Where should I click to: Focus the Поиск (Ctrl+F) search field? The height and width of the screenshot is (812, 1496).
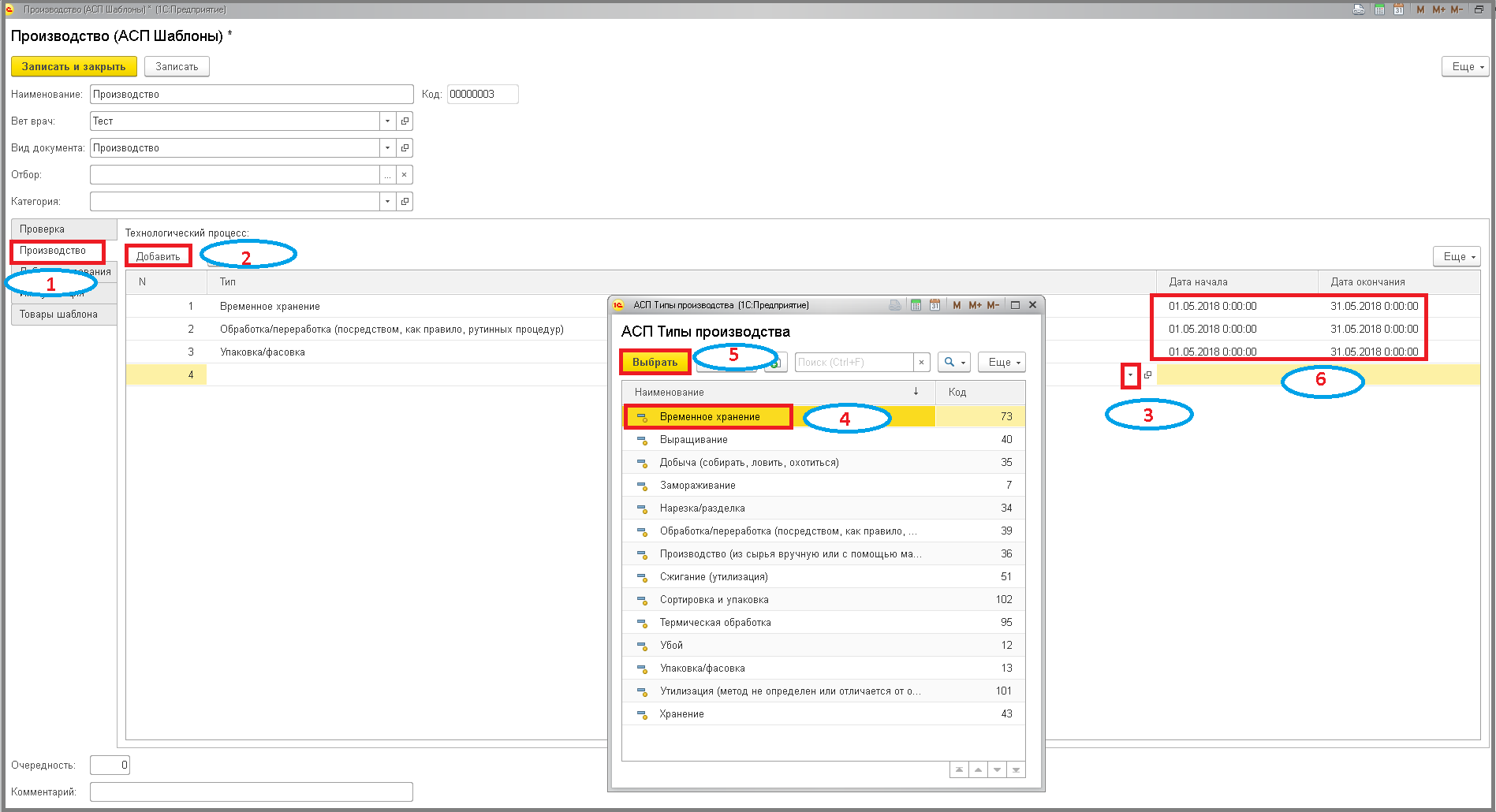coord(854,363)
